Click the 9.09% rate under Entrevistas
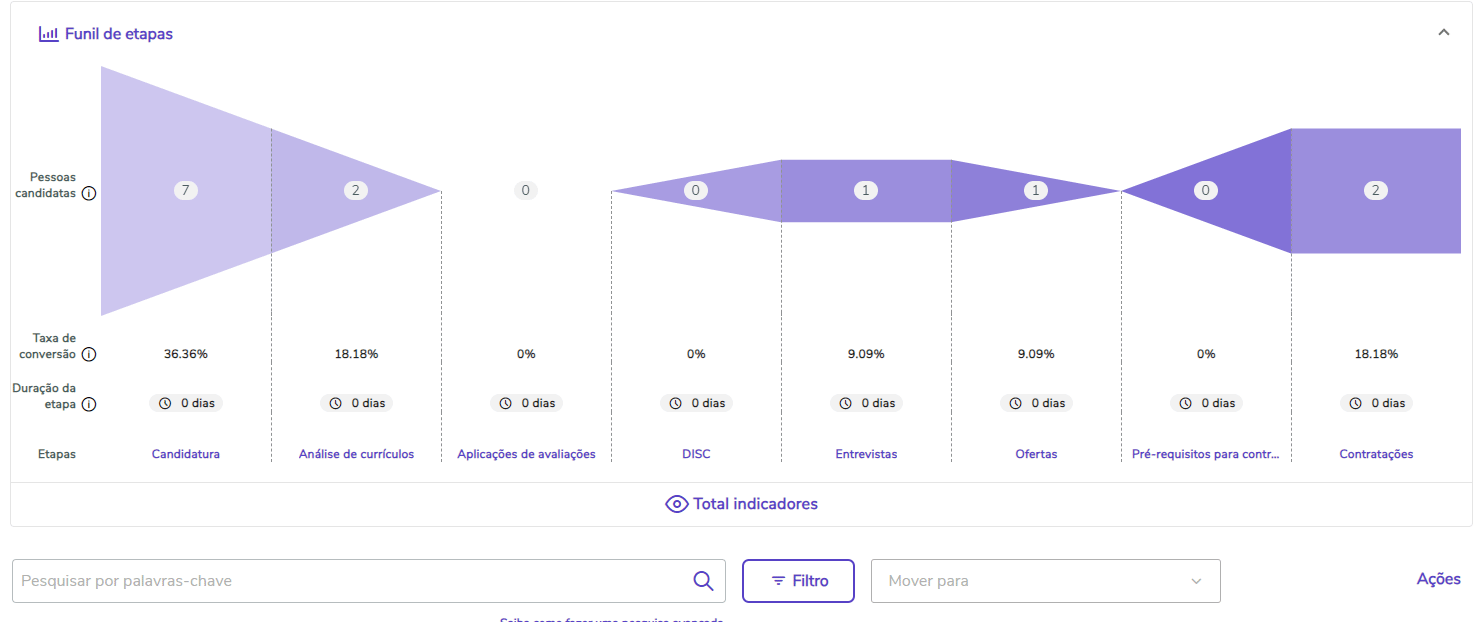 [x=866, y=354]
